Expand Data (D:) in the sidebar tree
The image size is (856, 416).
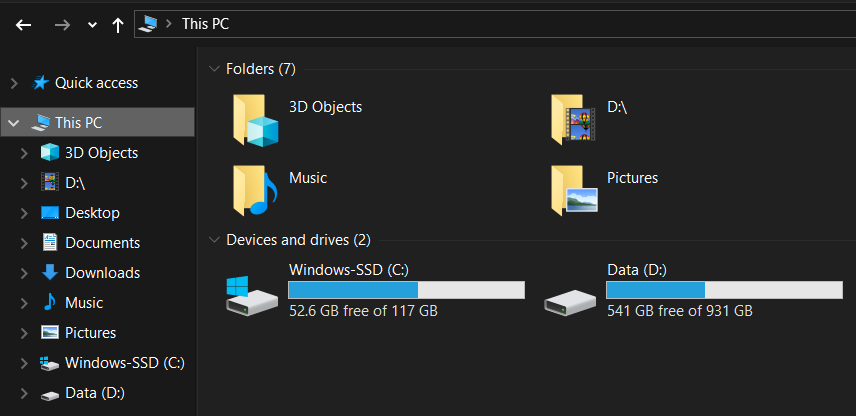(24, 393)
